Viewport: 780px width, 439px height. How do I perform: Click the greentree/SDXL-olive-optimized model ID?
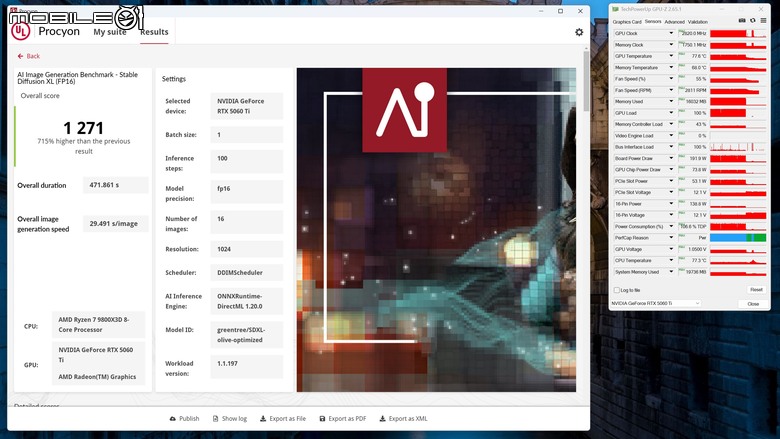pos(247,335)
